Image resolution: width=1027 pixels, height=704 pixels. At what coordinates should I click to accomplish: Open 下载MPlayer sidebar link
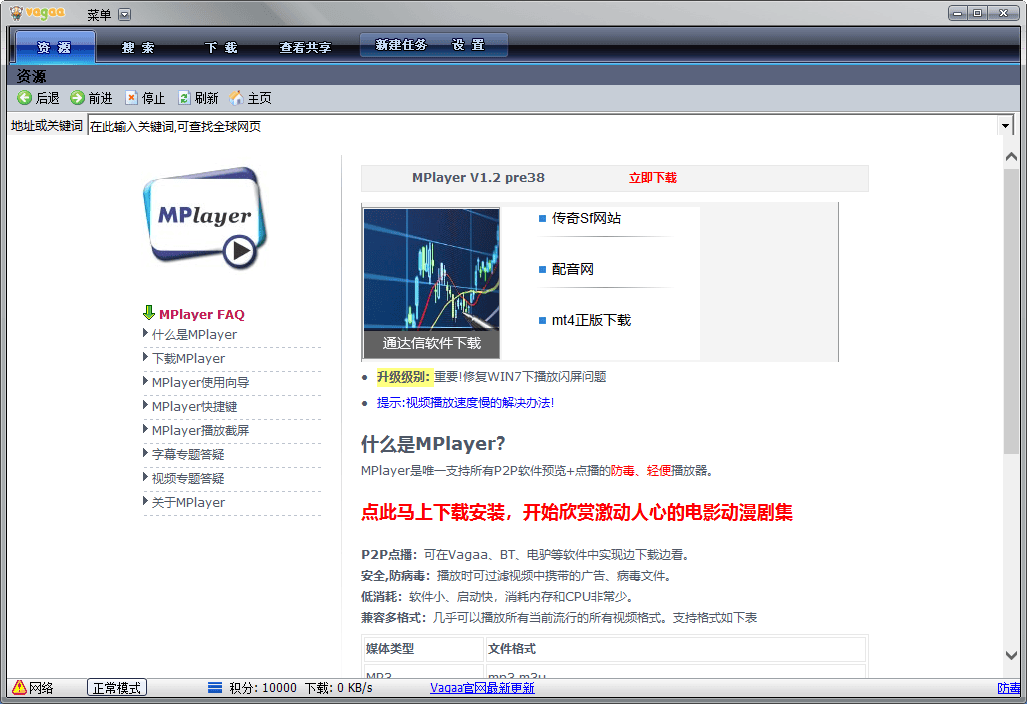click(x=189, y=359)
